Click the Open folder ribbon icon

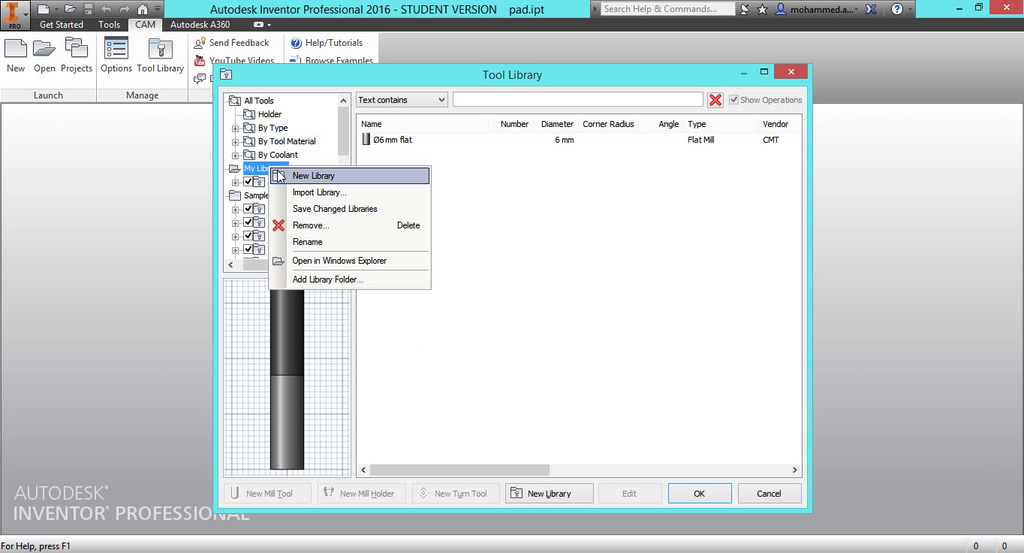[44, 48]
